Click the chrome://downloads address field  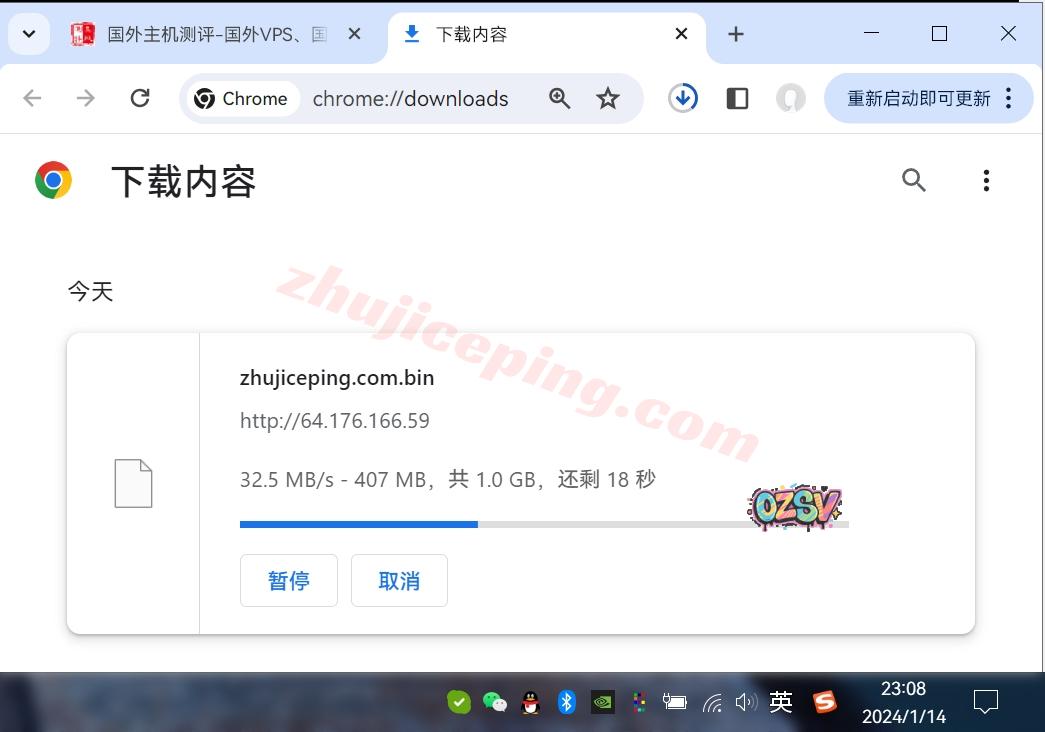[410, 98]
